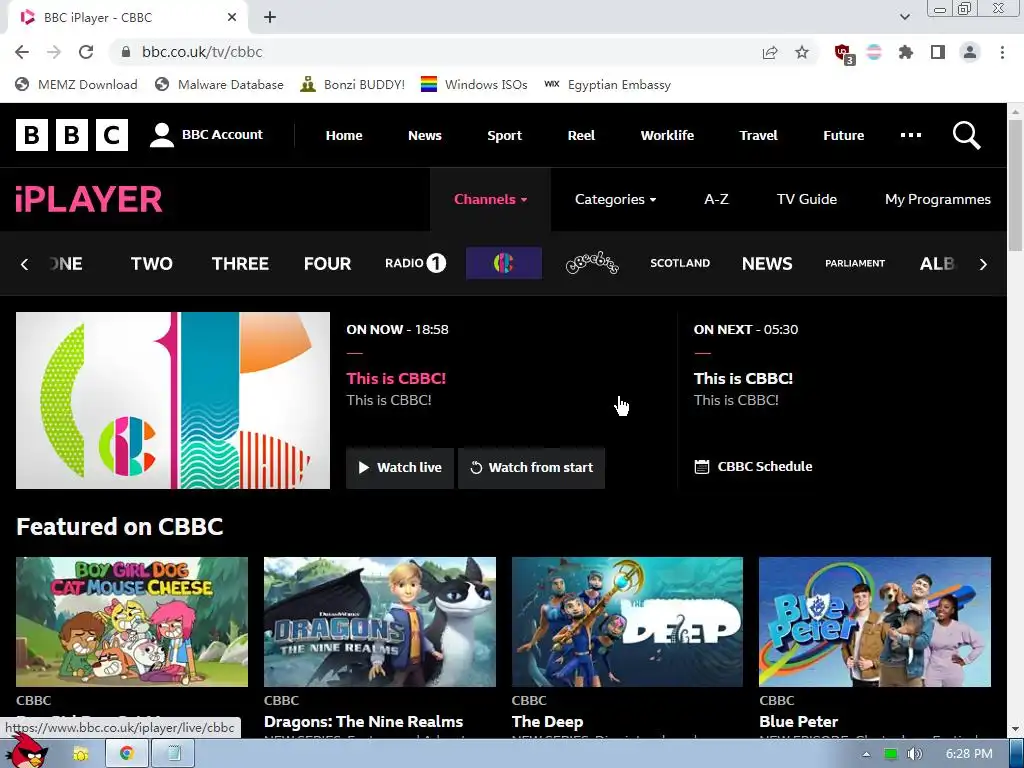The height and width of the screenshot is (768, 1024).
Task: Go to BBC News in the top nav
Action: 425,135
